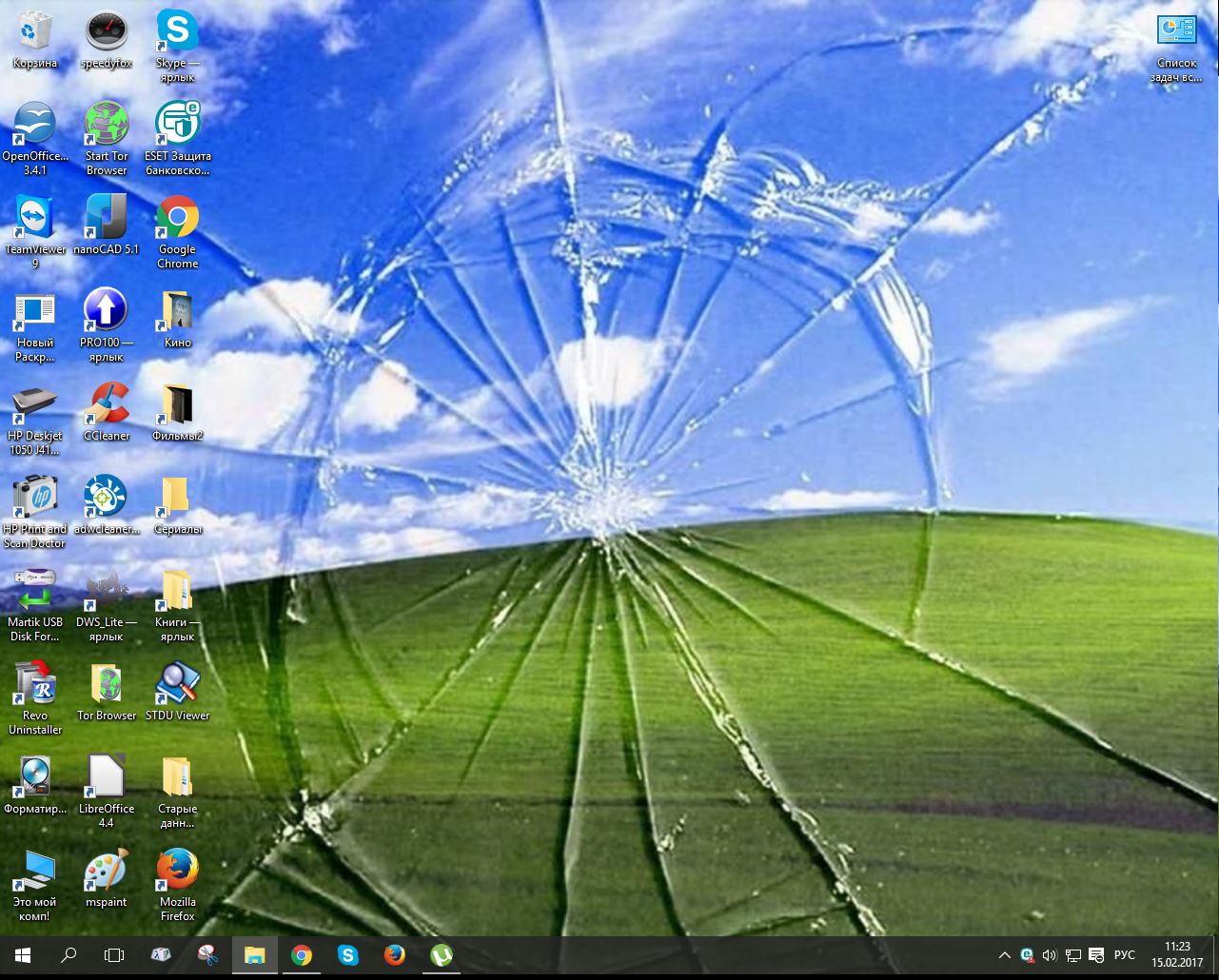Open the network status tray icon
Viewport: 1219px width, 980px height.
(x=1072, y=955)
